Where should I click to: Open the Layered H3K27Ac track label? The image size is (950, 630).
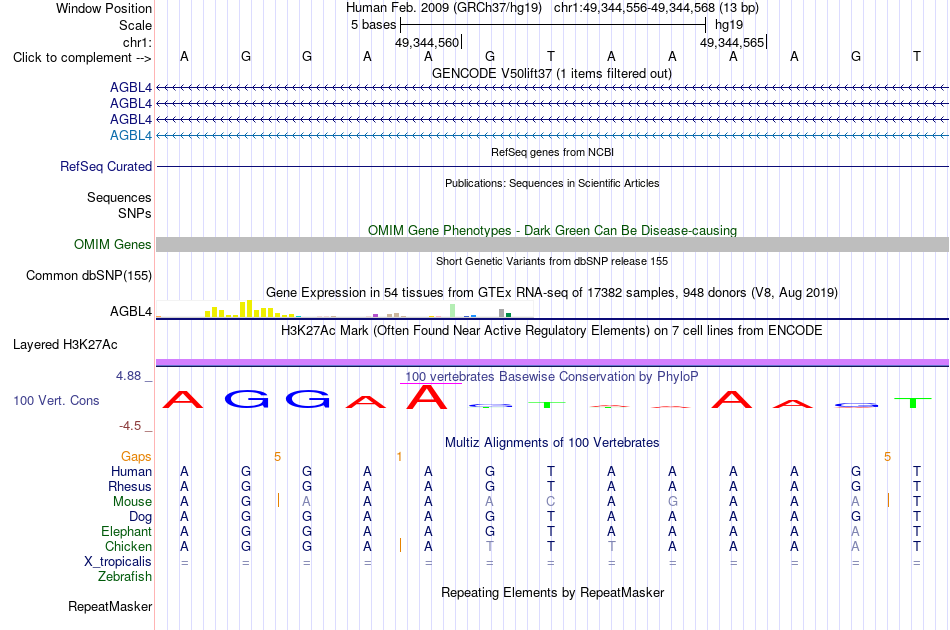coord(65,345)
